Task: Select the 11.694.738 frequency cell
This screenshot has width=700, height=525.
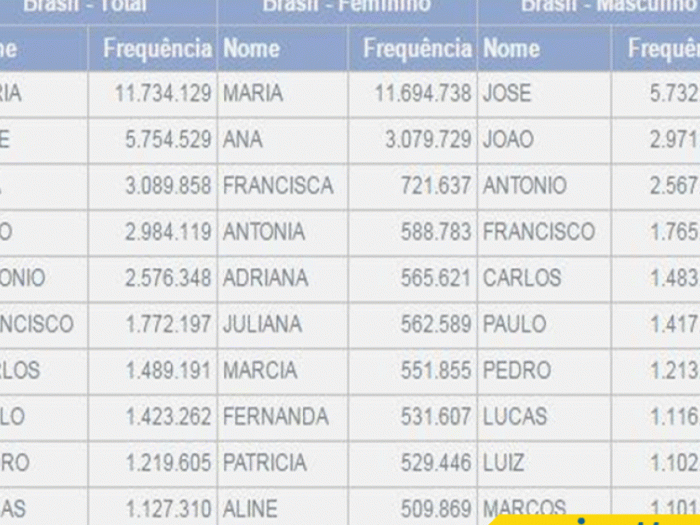Action: pyautogui.click(x=412, y=94)
